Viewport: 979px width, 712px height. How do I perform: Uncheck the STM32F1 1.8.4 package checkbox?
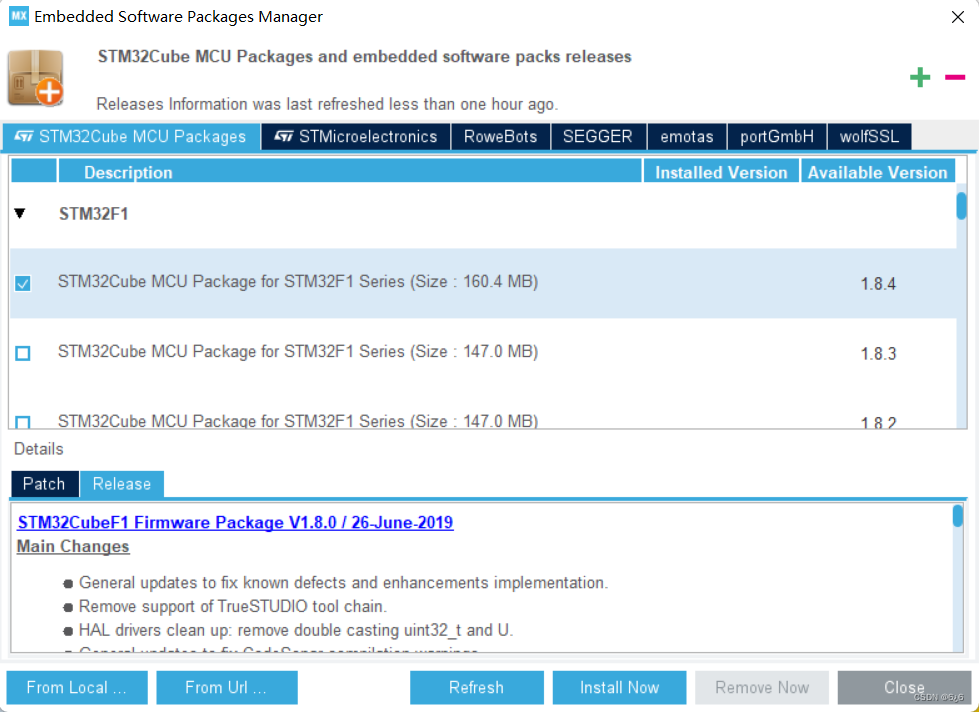(x=23, y=284)
